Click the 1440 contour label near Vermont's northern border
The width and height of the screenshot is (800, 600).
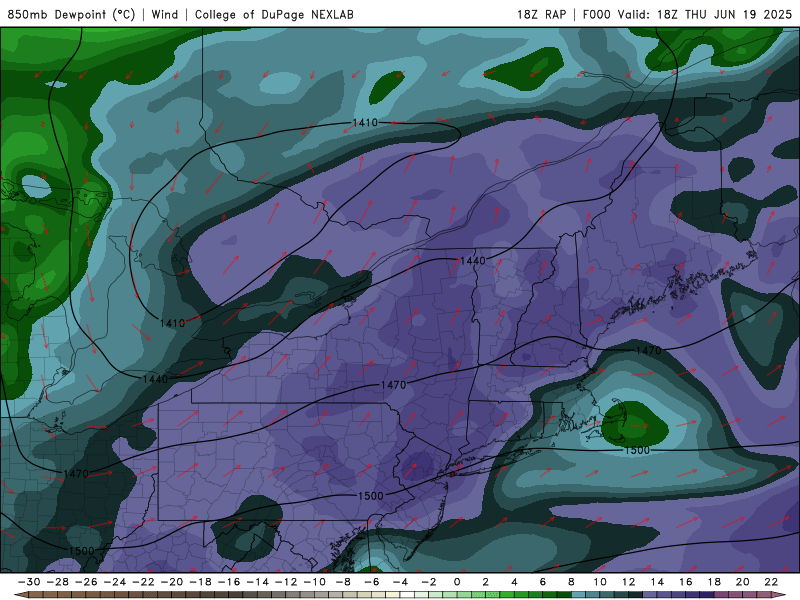(x=473, y=261)
